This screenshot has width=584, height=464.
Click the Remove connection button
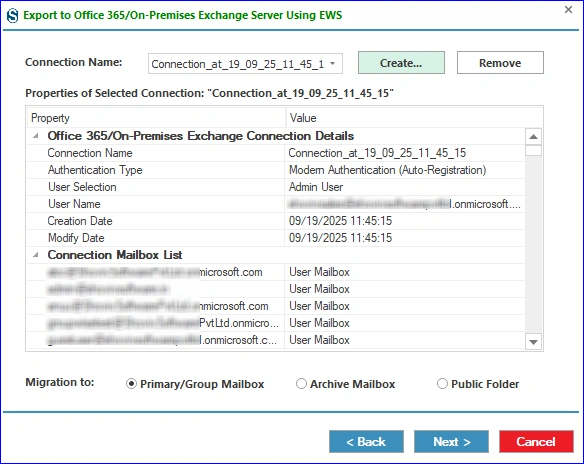point(500,63)
